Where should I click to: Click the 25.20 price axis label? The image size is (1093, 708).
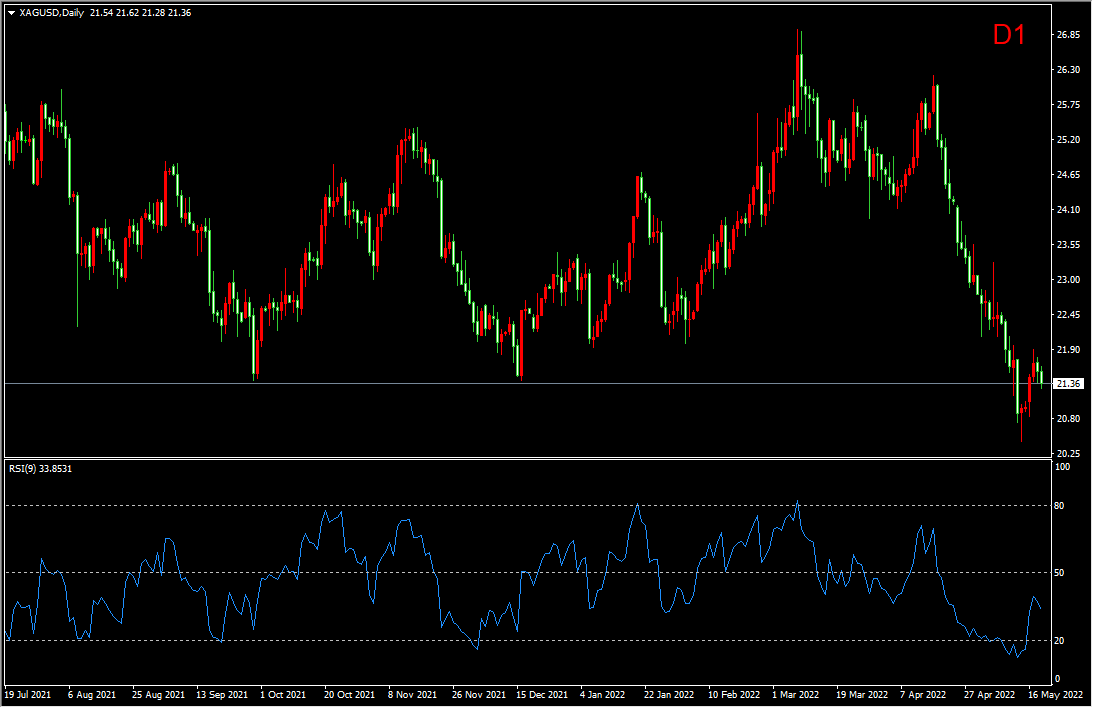[x=1069, y=139]
